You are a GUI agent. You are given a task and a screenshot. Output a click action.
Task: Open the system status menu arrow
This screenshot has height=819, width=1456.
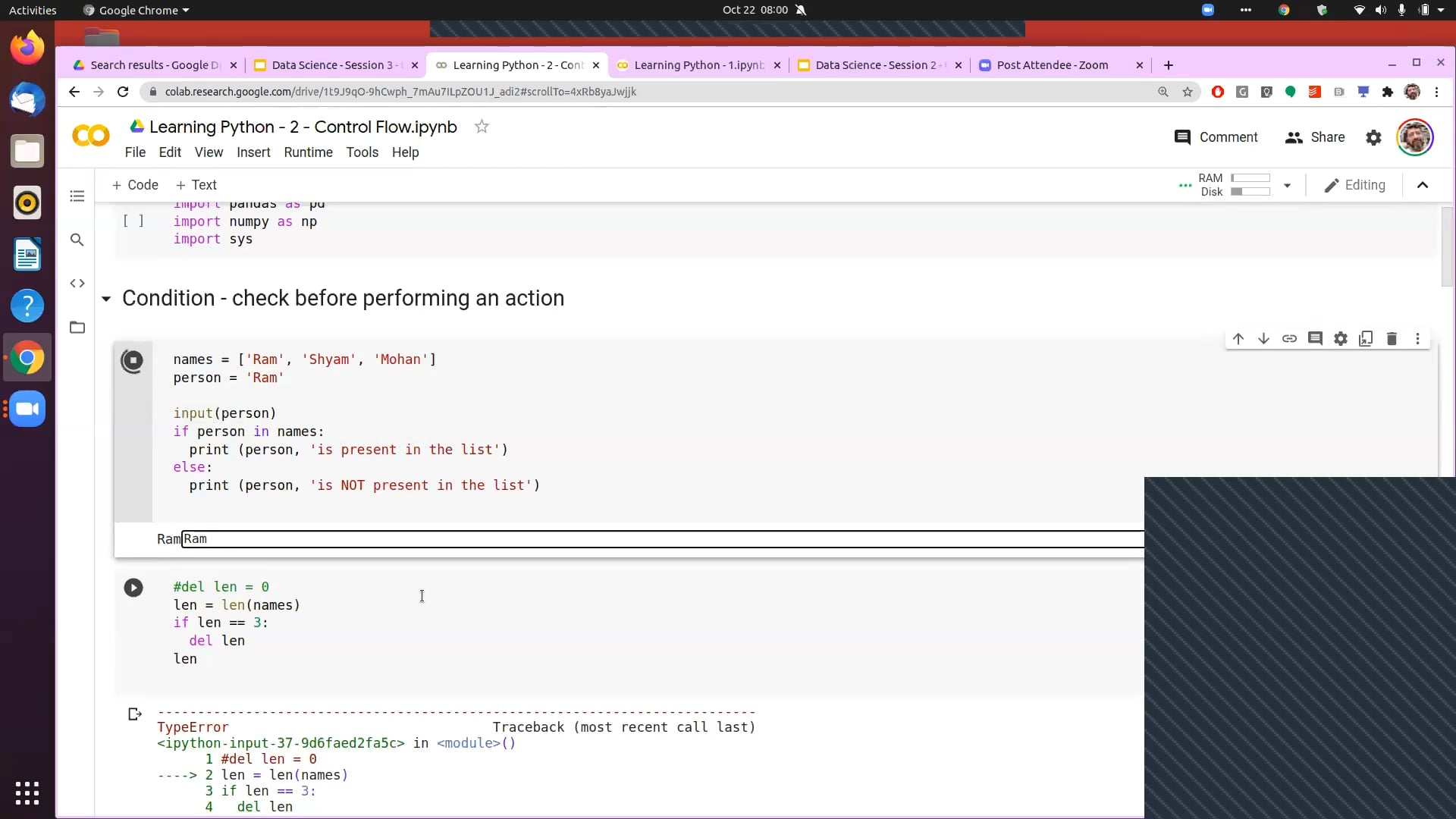click(1441, 10)
